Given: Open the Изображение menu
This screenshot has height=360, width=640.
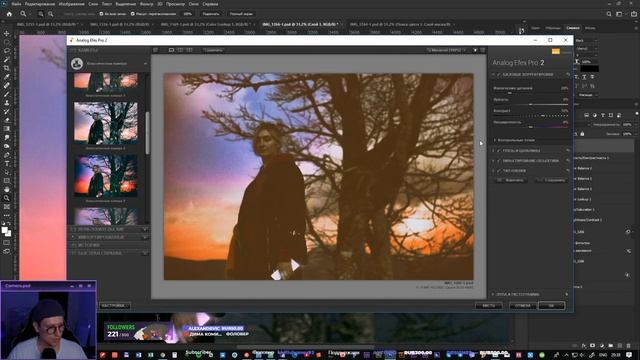Looking at the screenshot, I should click(71, 4).
